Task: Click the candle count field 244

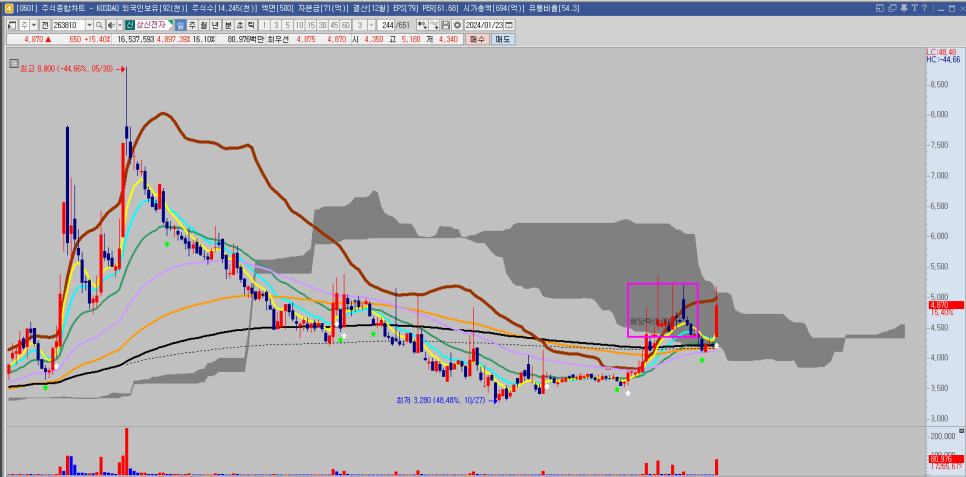Action: (x=386, y=25)
